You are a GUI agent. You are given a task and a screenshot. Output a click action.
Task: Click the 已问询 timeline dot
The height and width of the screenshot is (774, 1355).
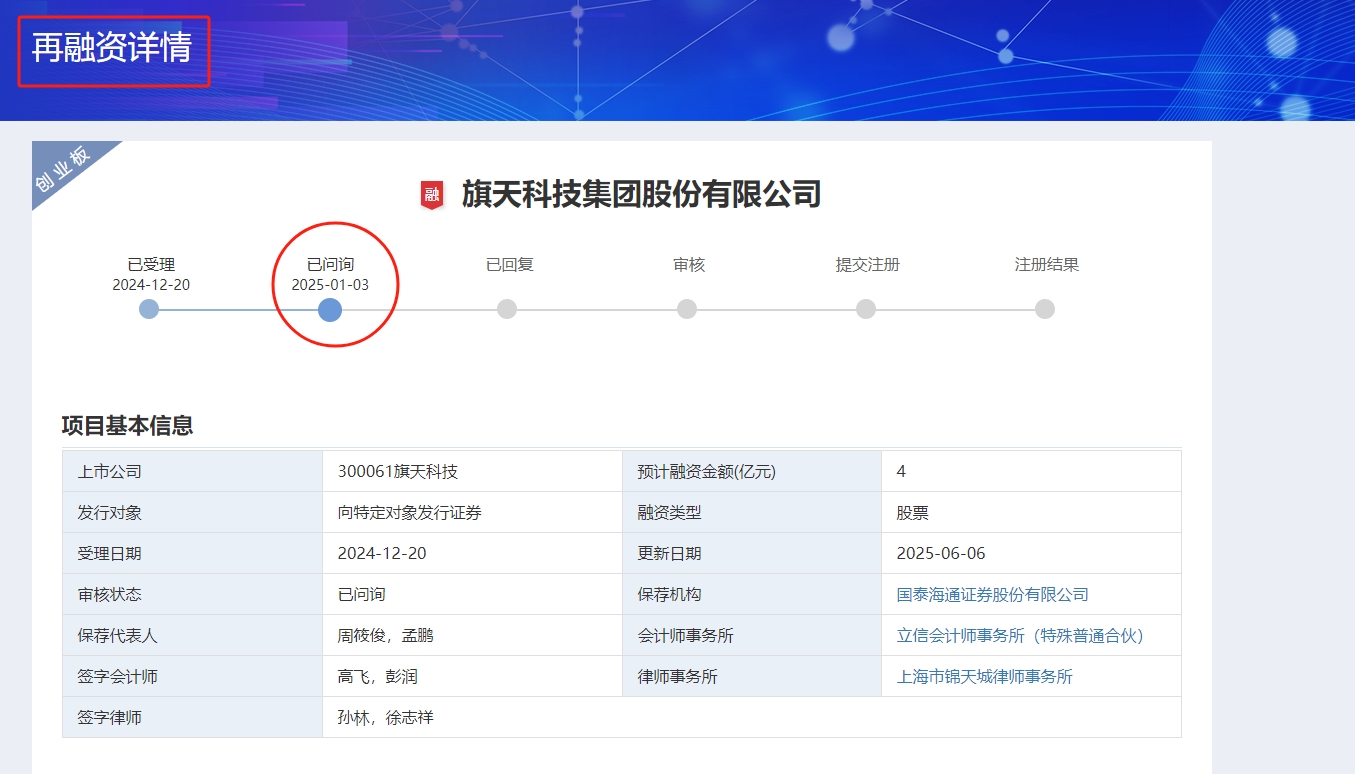tap(330, 310)
